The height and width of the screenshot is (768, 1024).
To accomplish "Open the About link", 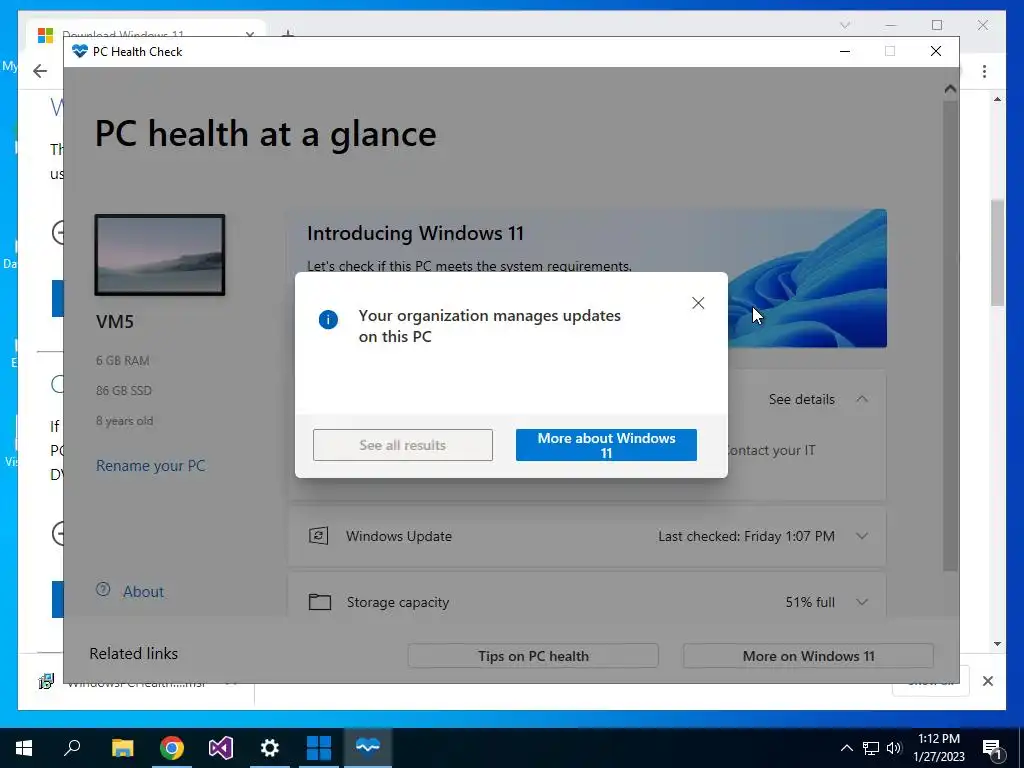I will [144, 592].
